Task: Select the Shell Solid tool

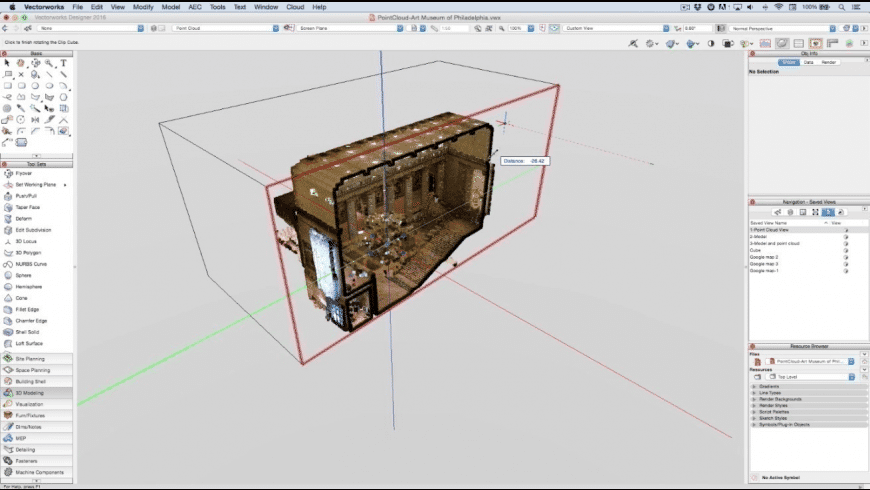Action: point(27,332)
